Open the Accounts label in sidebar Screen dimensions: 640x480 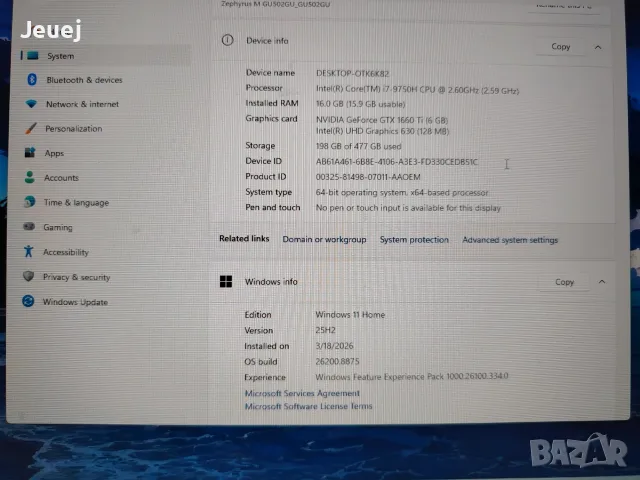[x=61, y=178]
